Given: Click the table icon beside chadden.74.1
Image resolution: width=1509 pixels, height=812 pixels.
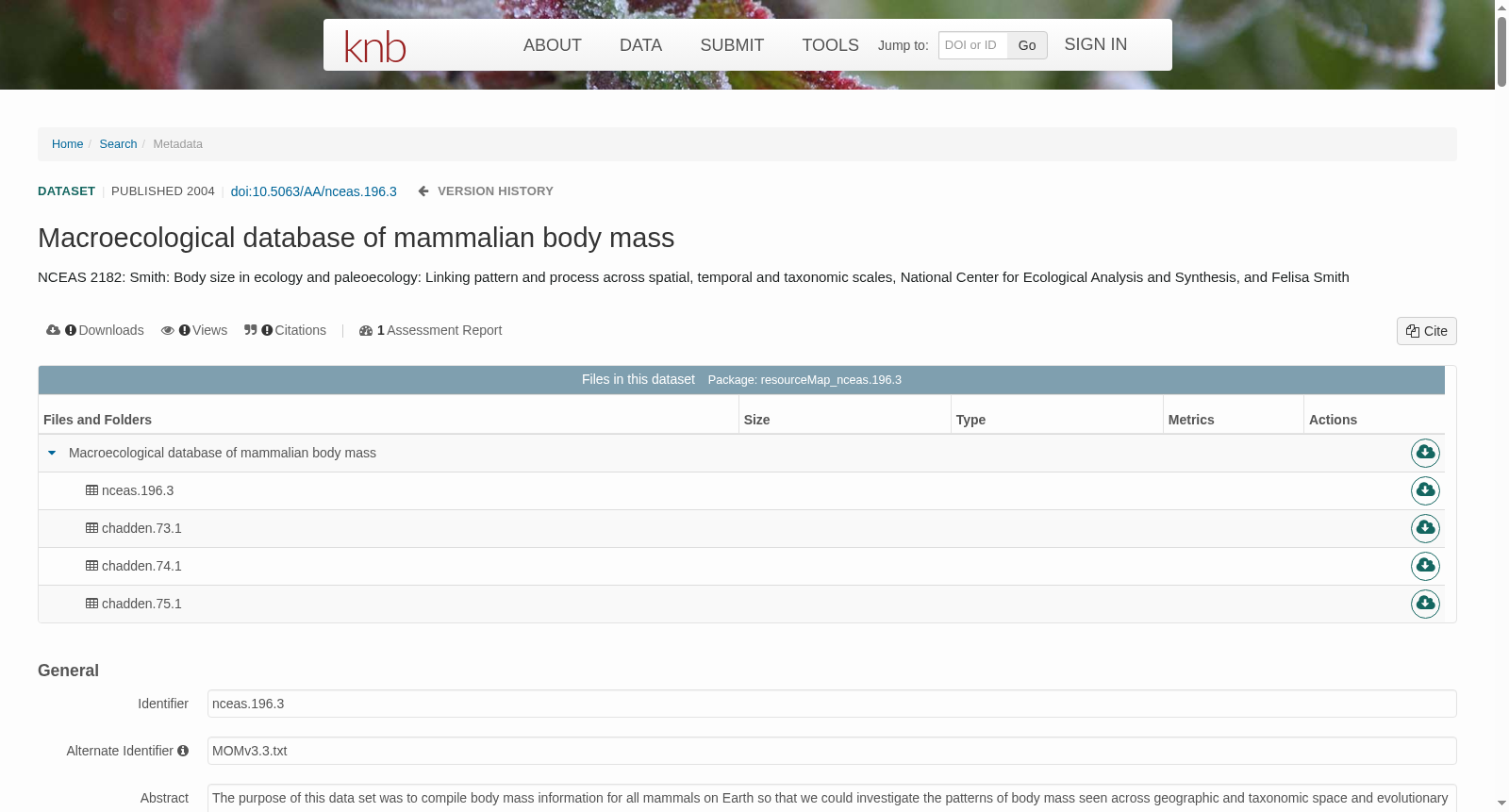Looking at the screenshot, I should click(91, 566).
